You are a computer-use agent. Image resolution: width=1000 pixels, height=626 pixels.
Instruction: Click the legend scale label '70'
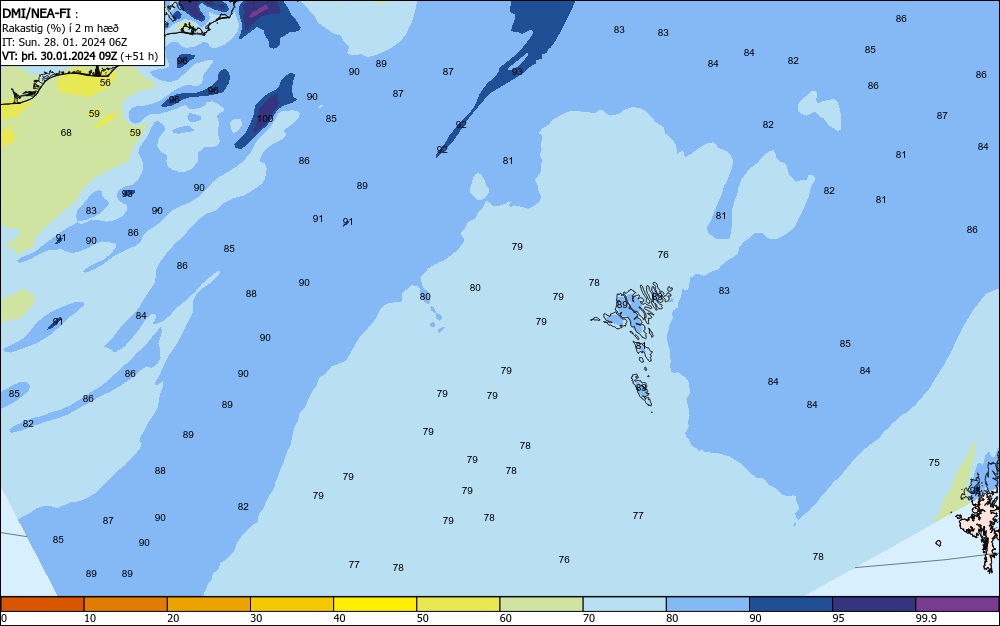pos(589,618)
